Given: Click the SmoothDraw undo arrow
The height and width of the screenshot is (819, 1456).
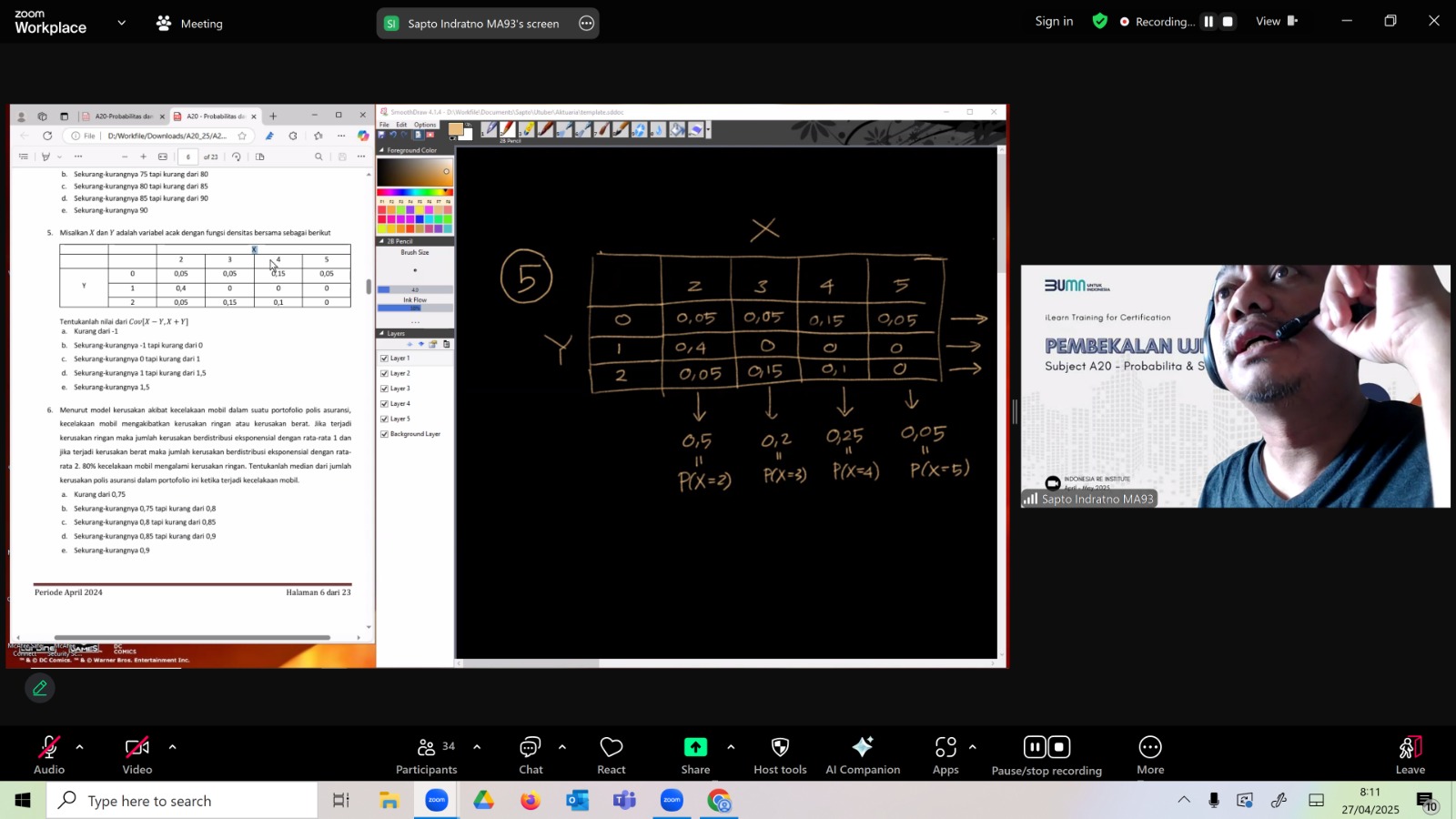Looking at the screenshot, I should click(393, 135).
